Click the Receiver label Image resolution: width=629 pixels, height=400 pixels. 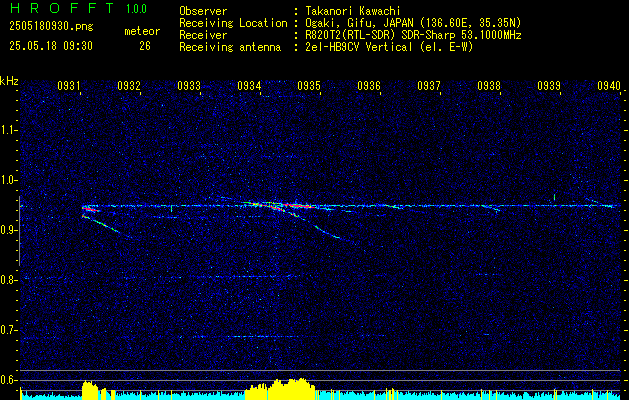tap(203, 35)
